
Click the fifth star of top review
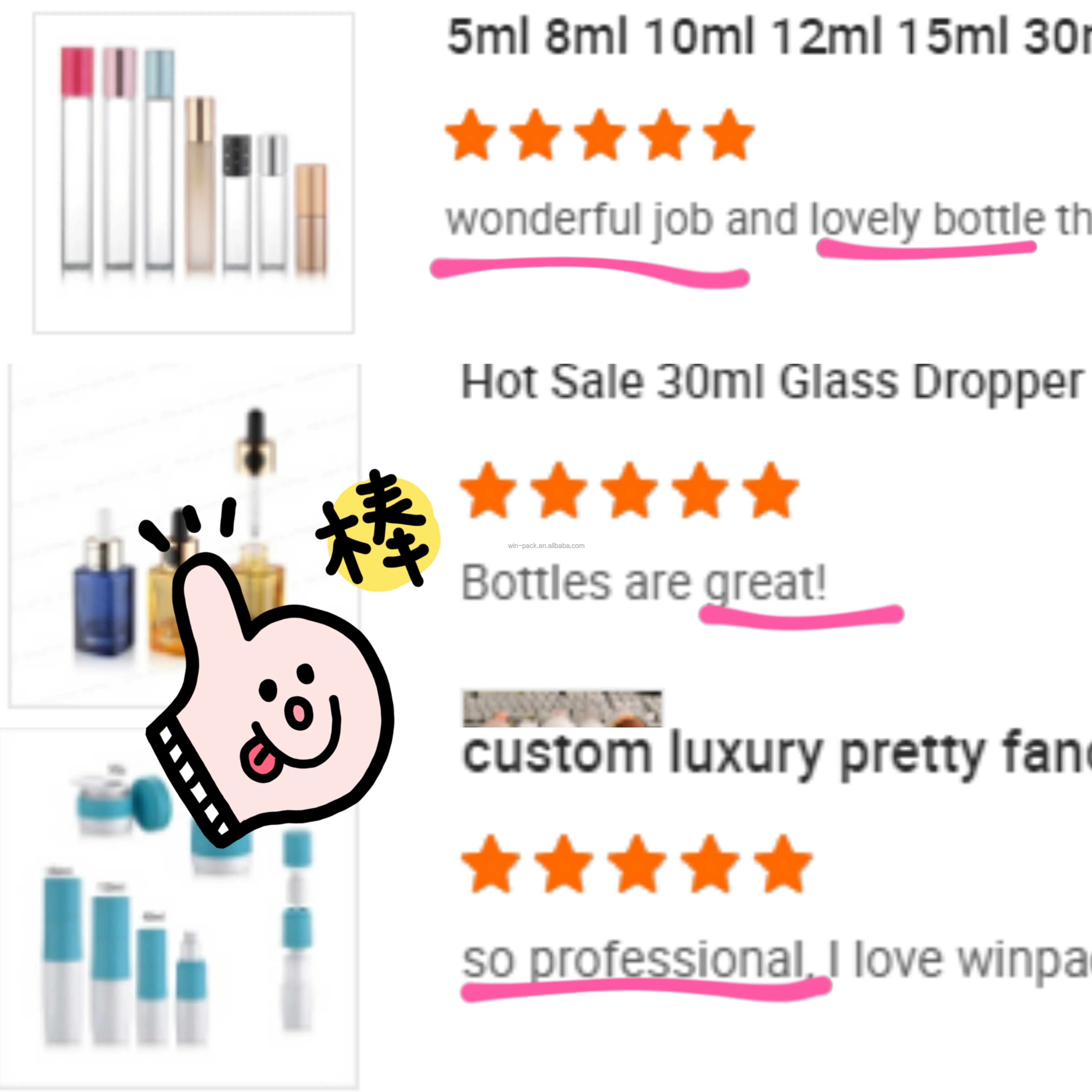pyautogui.click(x=729, y=135)
